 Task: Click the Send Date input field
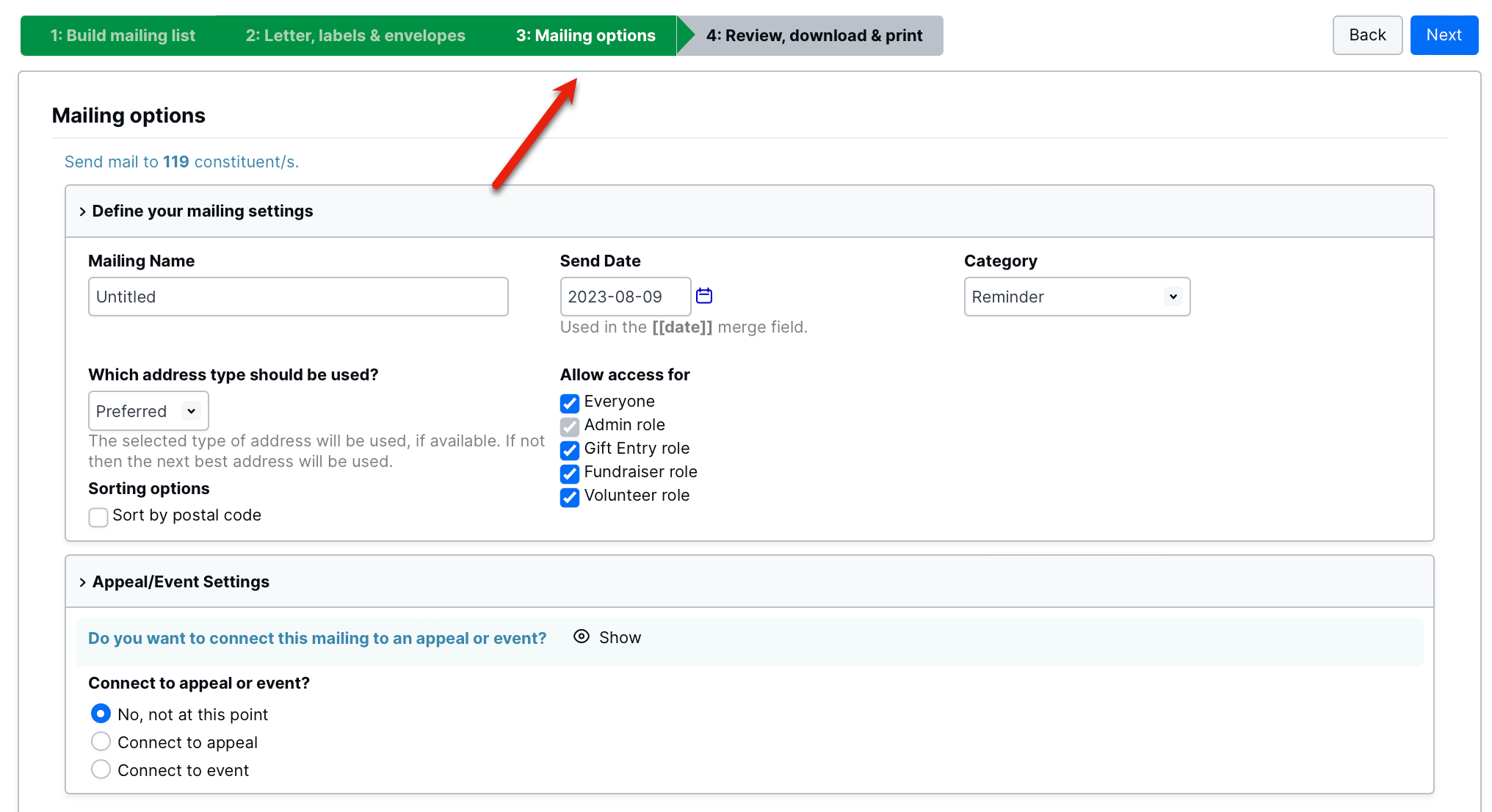(x=625, y=297)
